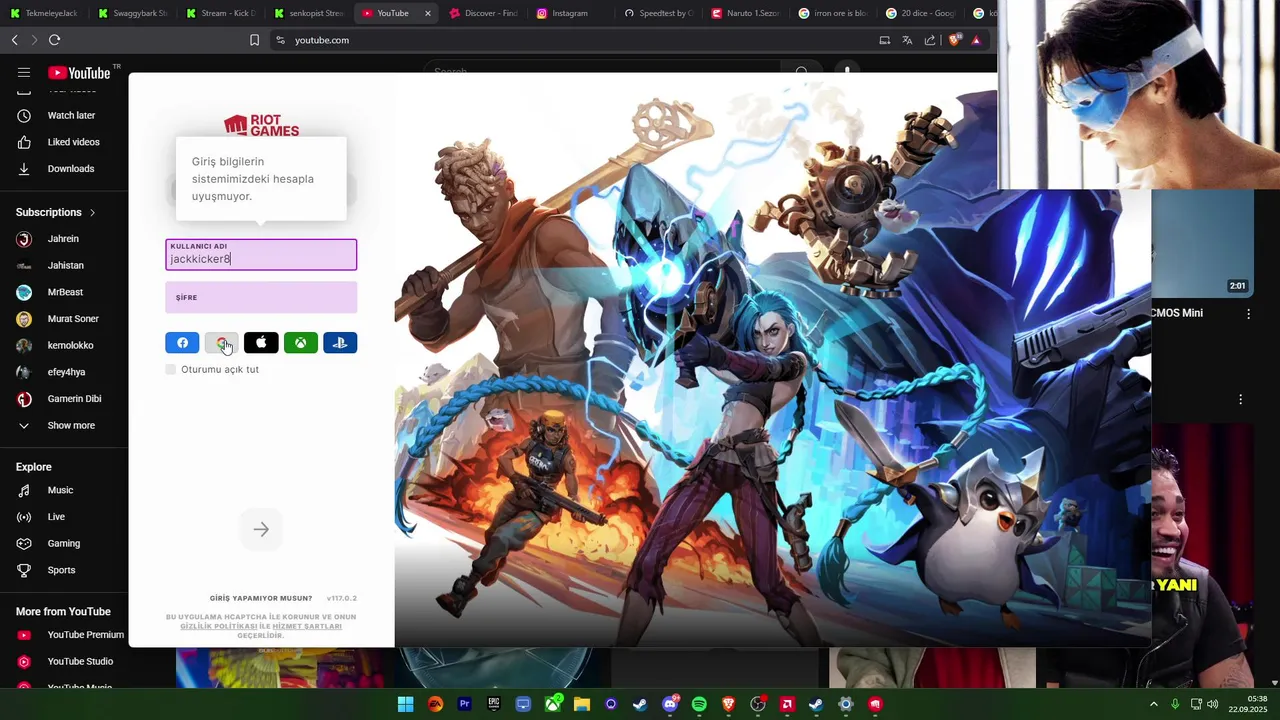Screen dimensions: 1280x720
Task: Open Spotify from taskbar
Action: tap(699, 704)
